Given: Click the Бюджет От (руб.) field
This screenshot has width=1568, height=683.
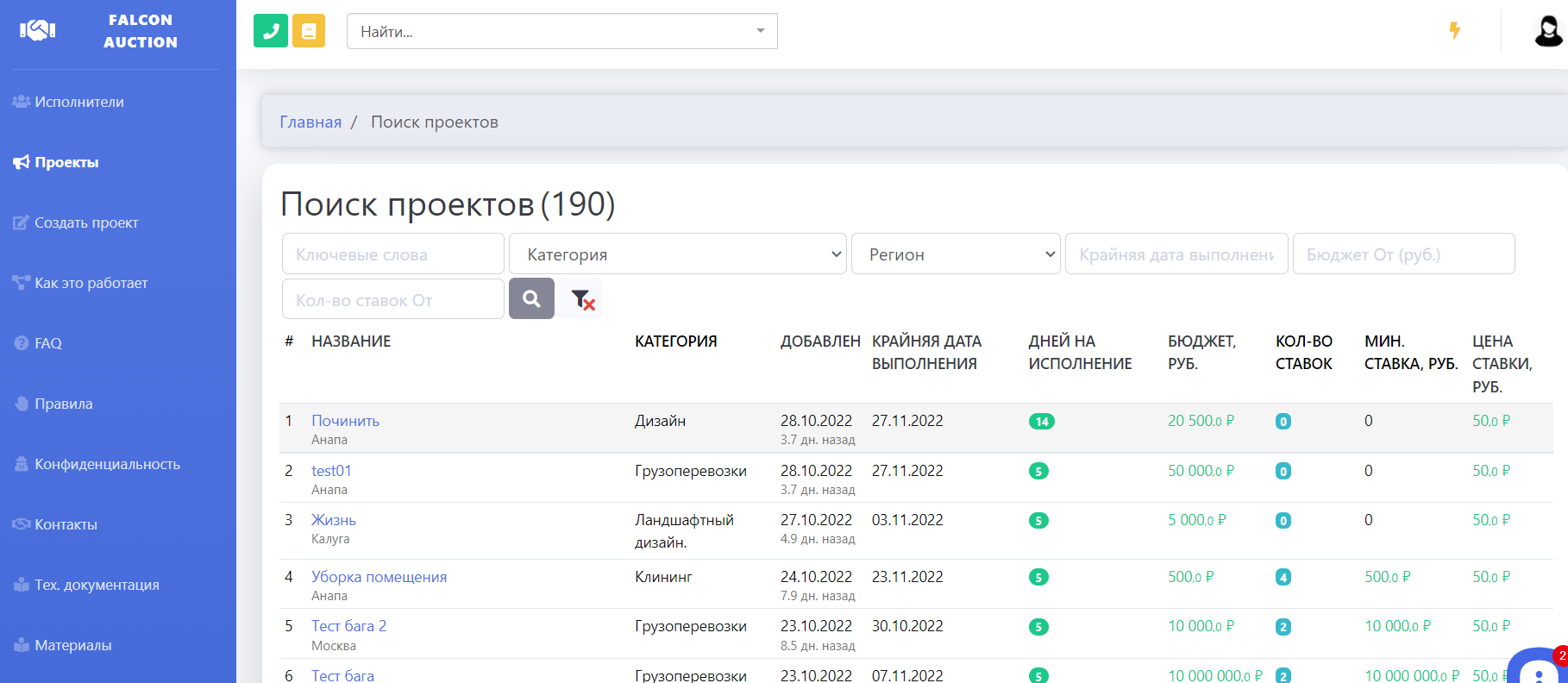Looking at the screenshot, I should (x=1403, y=254).
